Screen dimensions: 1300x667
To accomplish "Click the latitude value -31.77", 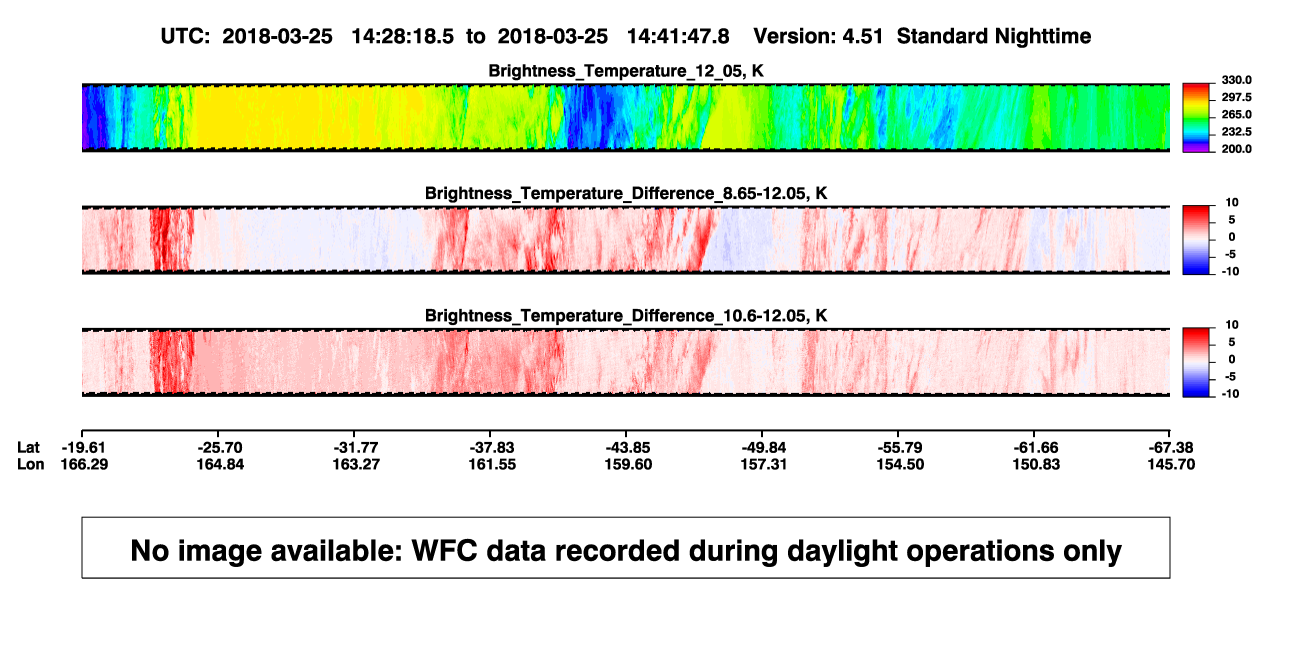I will pyautogui.click(x=354, y=447).
